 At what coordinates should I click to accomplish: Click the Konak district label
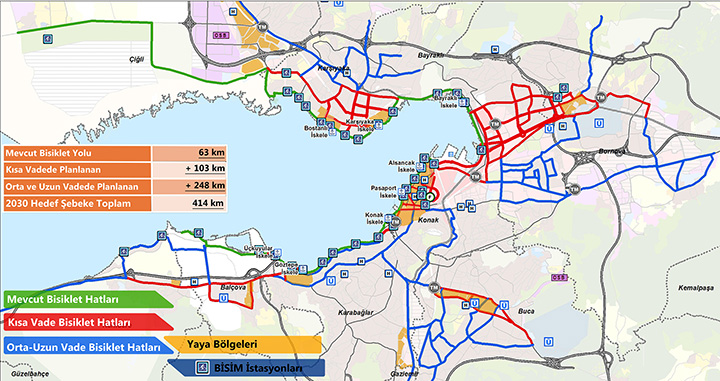[428, 220]
